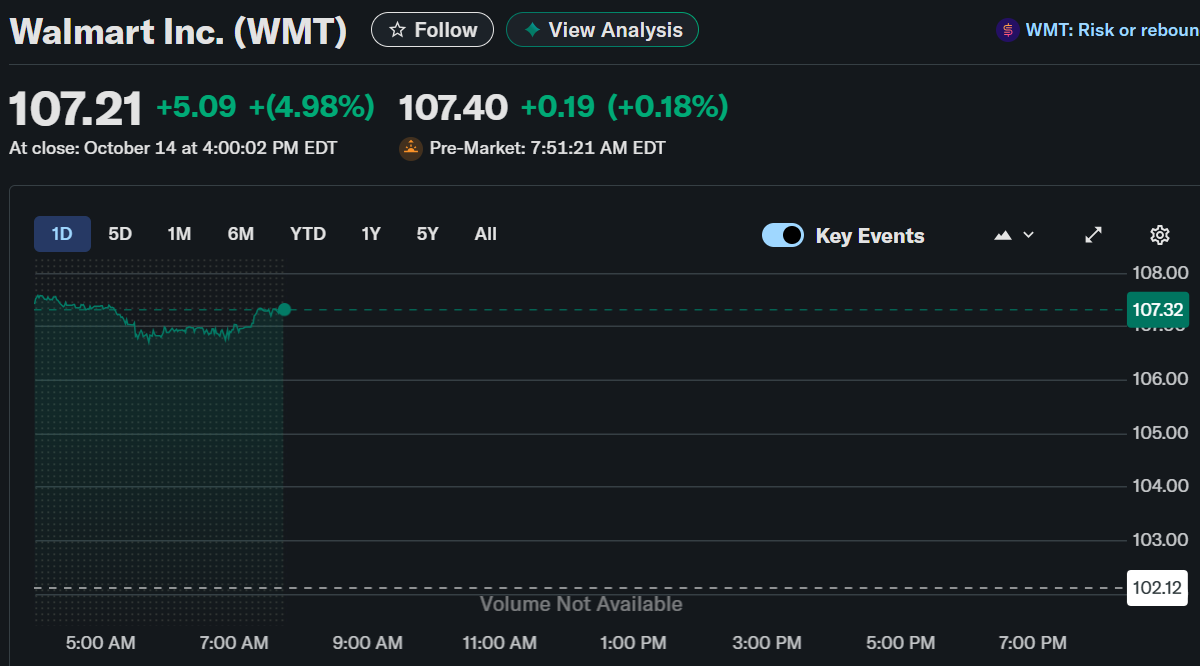The height and width of the screenshot is (666, 1200).
Task: Click the pre-market sunrise icon
Action: point(411,148)
